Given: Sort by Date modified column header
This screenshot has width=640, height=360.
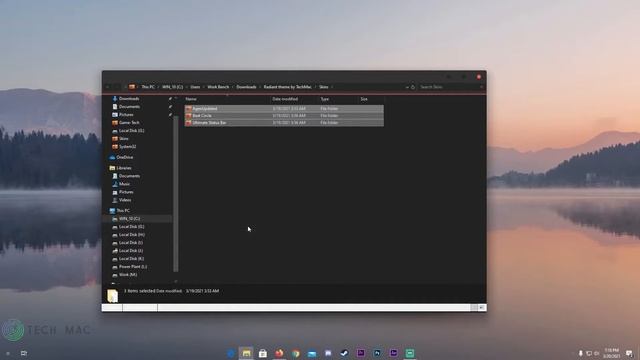Looking at the screenshot, I should (x=285, y=99).
